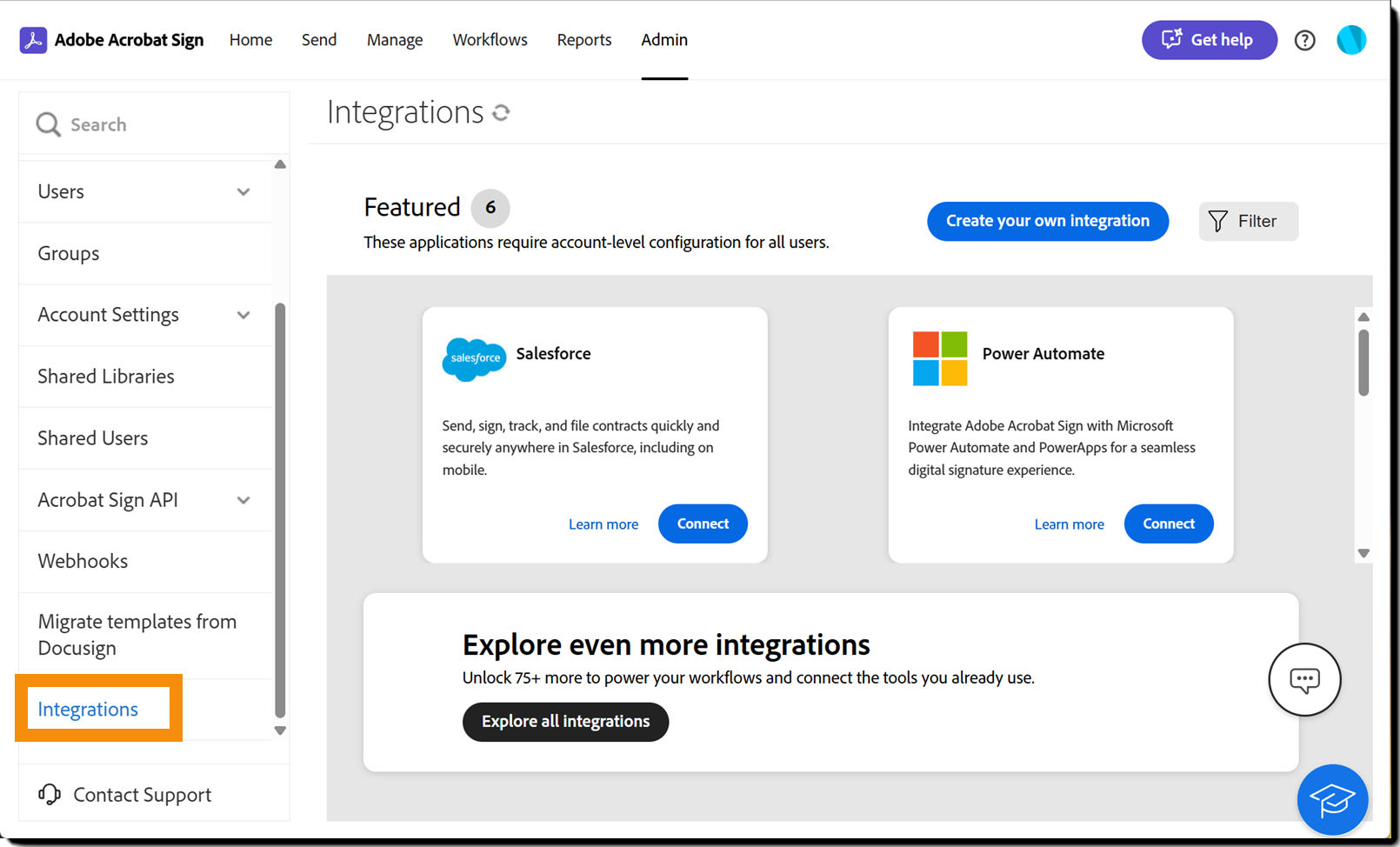Click the Adobe Acrobat Sign logo
Image resolution: width=1400 pixels, height=847 pixels.
(x=33, y=39)
